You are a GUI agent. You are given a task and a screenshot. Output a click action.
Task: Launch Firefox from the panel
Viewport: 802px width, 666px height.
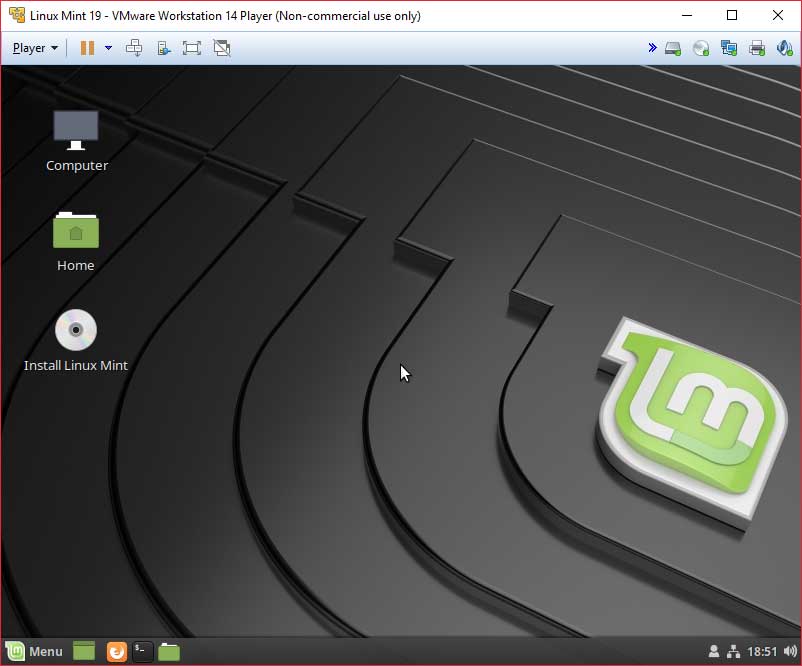tap(117, 652)
